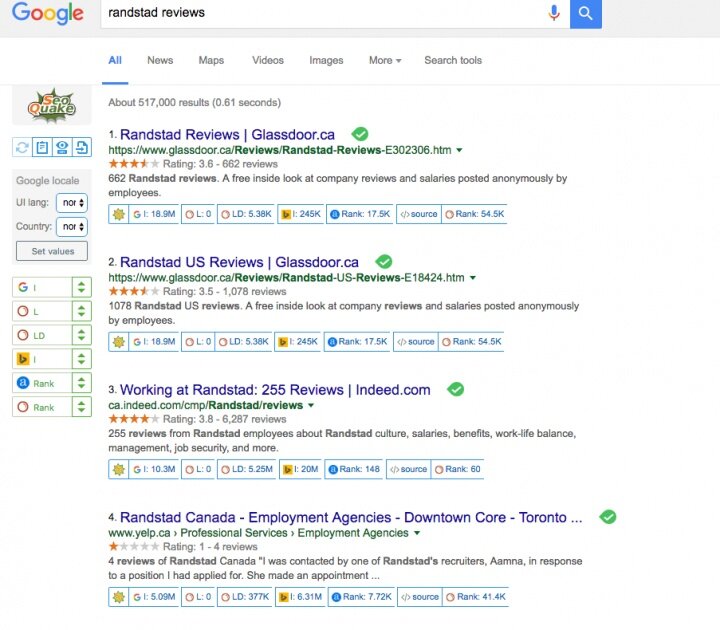Image resolution: width=720 pixels, height=630 pixels.
Task: Switch to the All tab
Action: point(115,60)
